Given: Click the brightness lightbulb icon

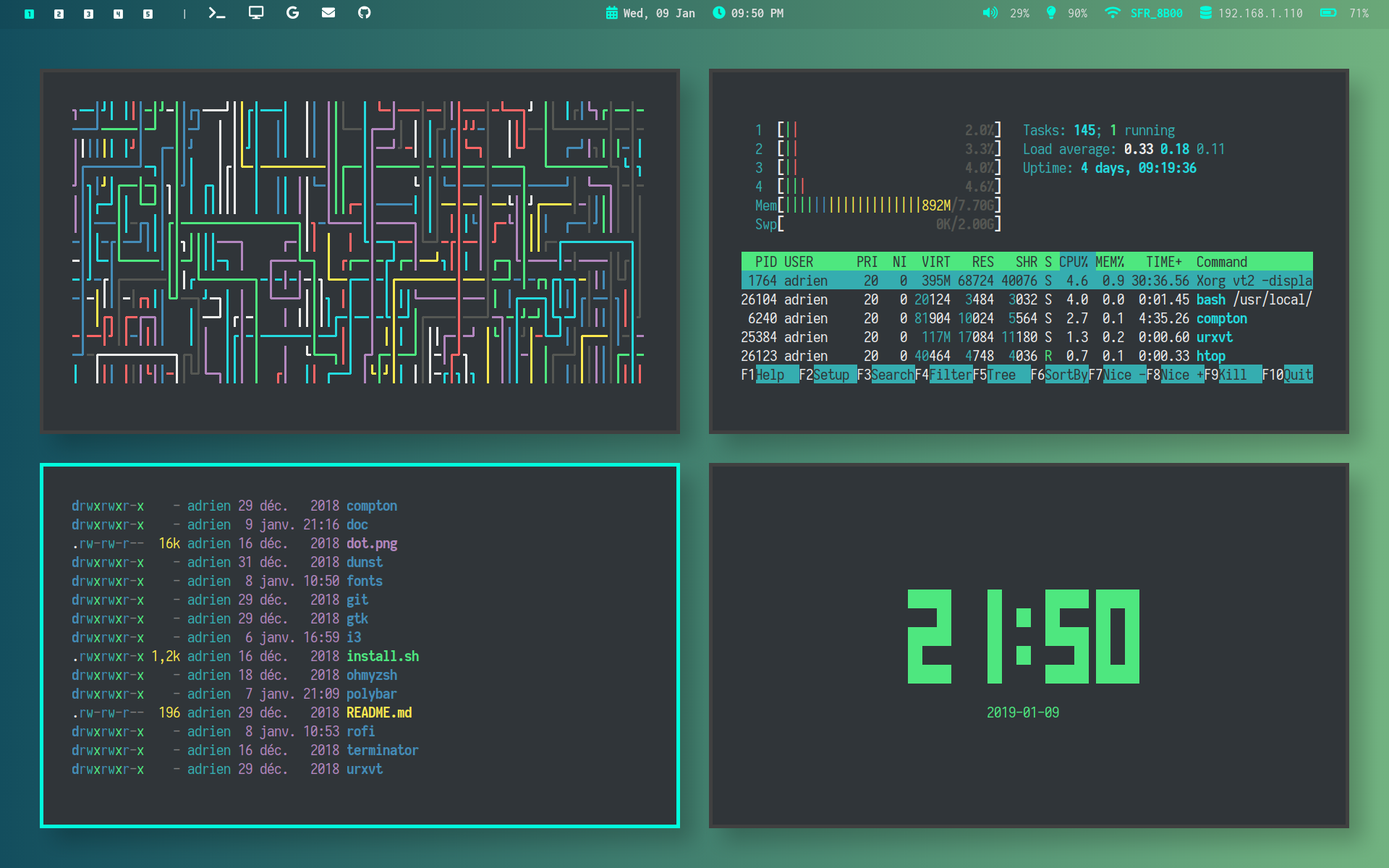Looking at the screenshot, I should tap(1051, 13).
